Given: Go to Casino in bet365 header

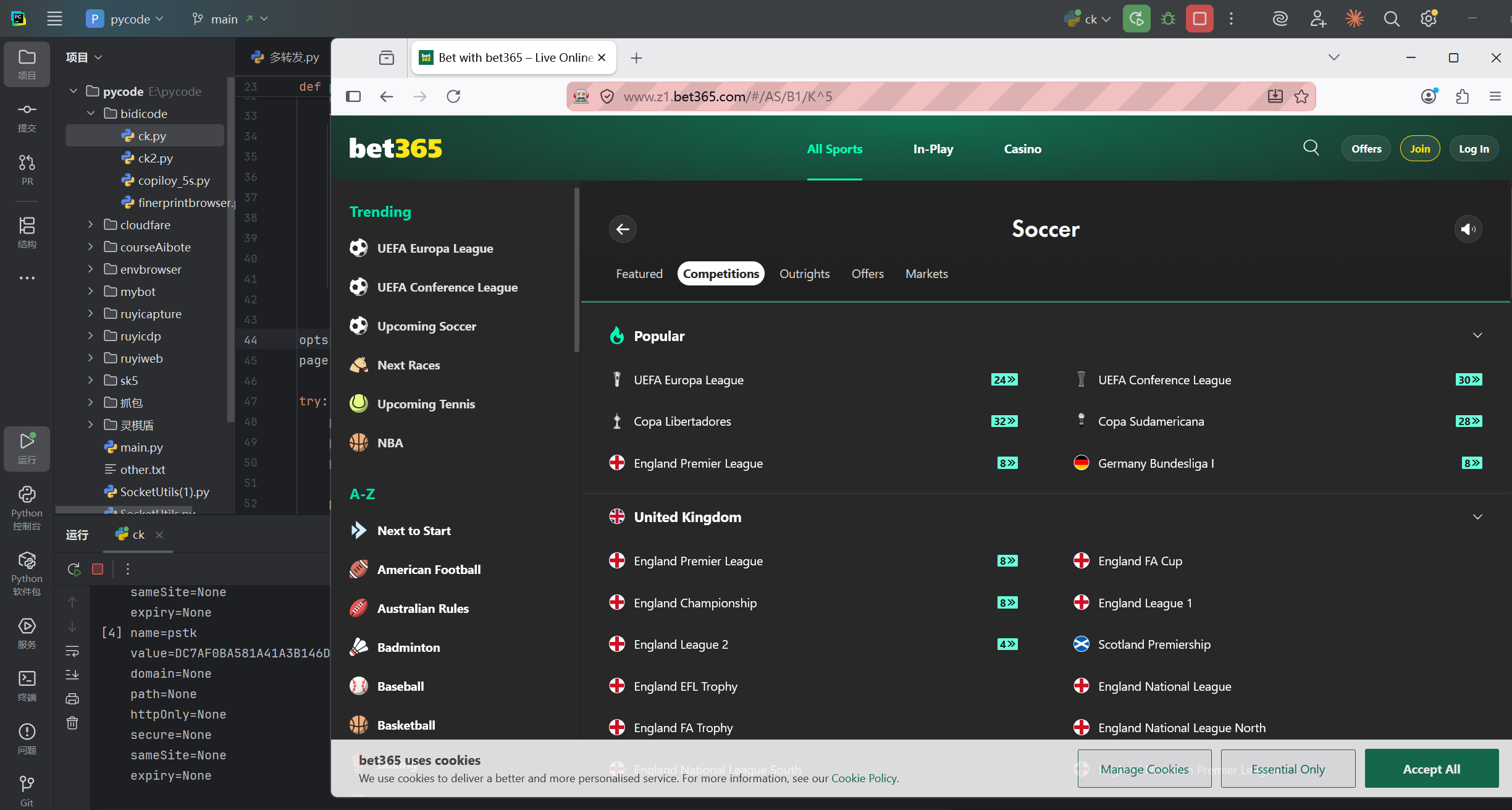Looking at the screenshot, I should [1022, 149].
